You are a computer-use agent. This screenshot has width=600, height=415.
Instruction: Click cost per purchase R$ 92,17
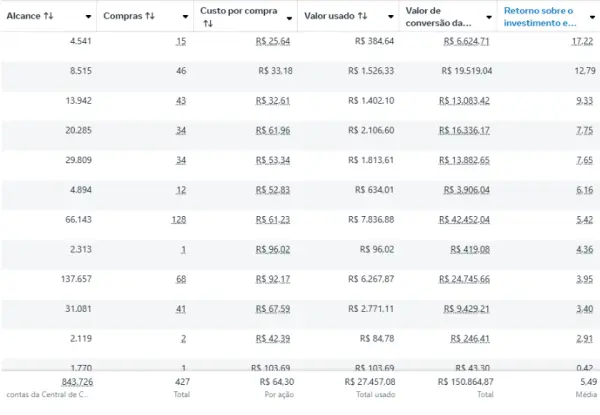[x=273, y=279]
